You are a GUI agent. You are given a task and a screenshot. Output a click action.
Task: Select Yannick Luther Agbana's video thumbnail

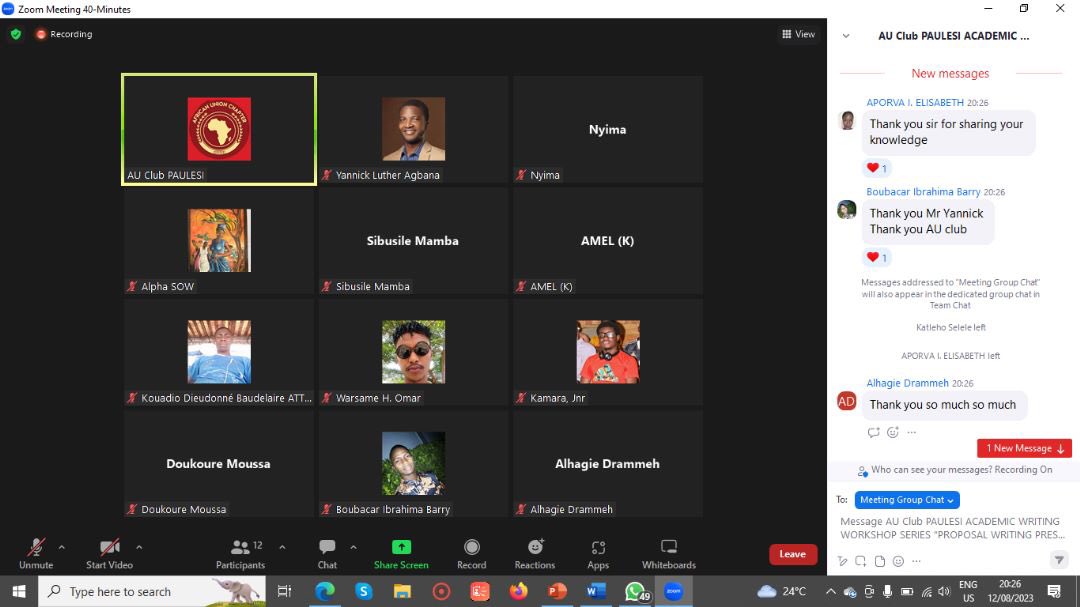(413, 130)
